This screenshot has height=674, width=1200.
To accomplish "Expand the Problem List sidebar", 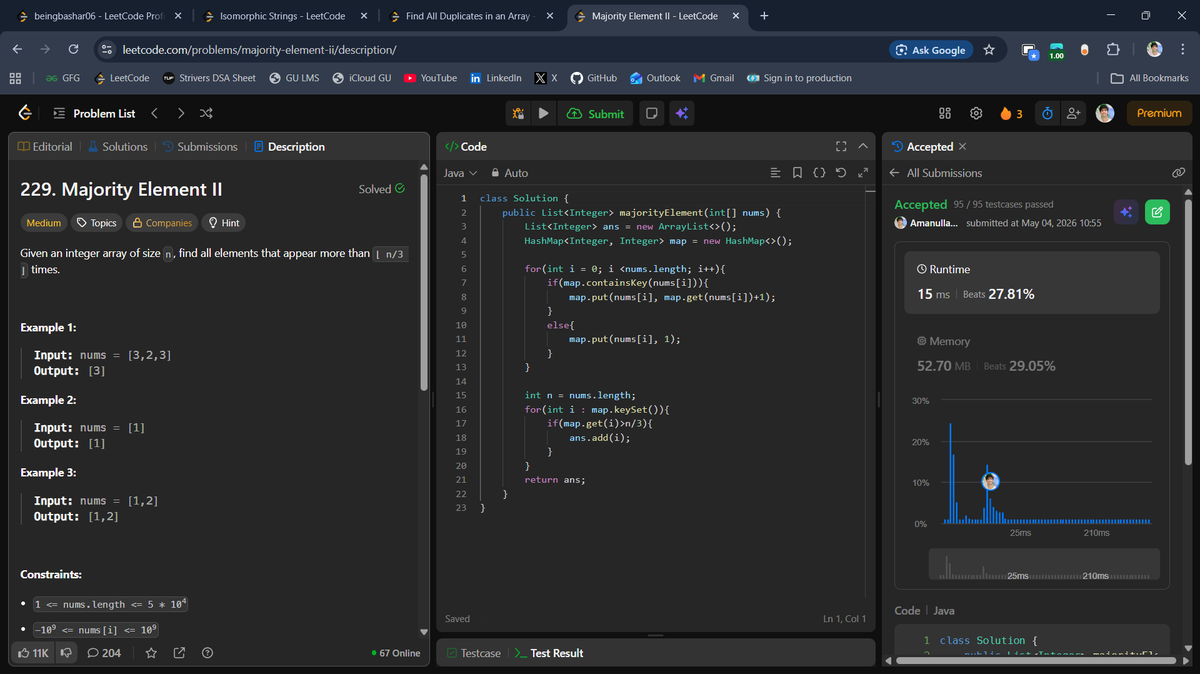I will pyautogui.click(x=94, y=113).
